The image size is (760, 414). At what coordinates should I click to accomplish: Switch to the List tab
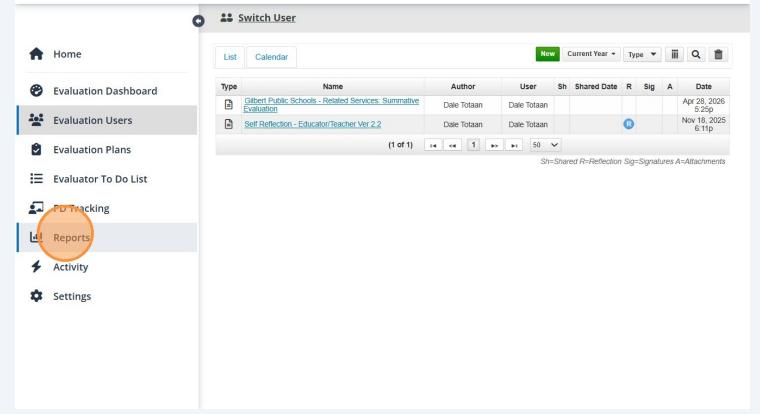(x=230, y=57)
